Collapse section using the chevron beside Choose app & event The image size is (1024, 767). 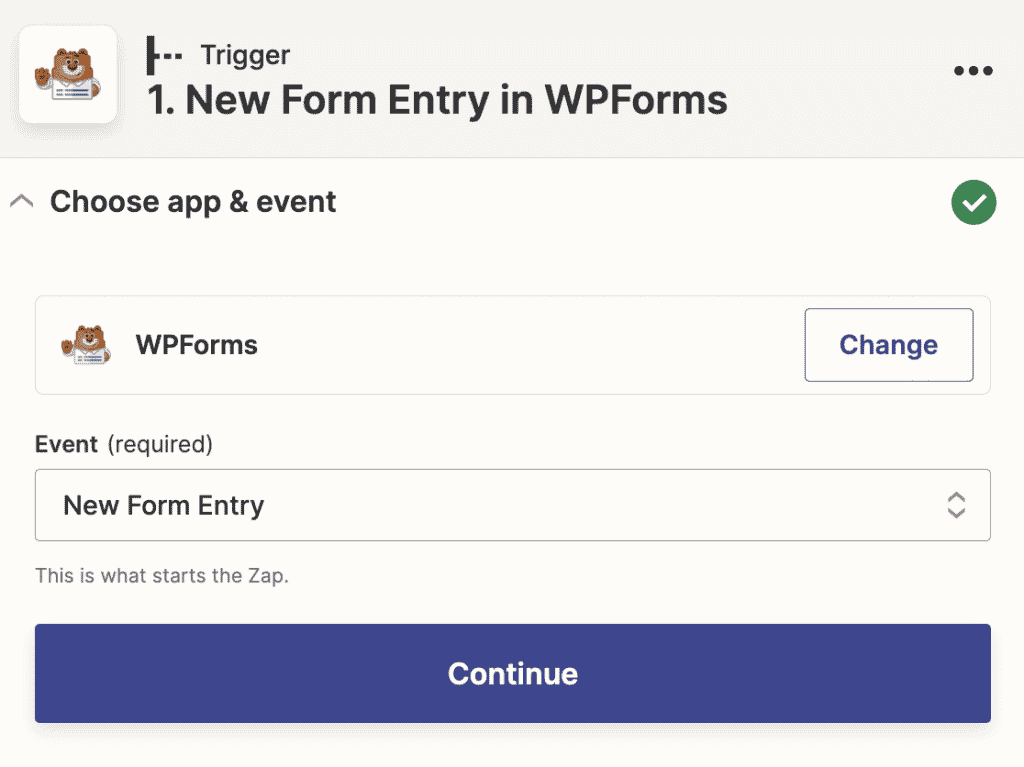pos(21,202)
